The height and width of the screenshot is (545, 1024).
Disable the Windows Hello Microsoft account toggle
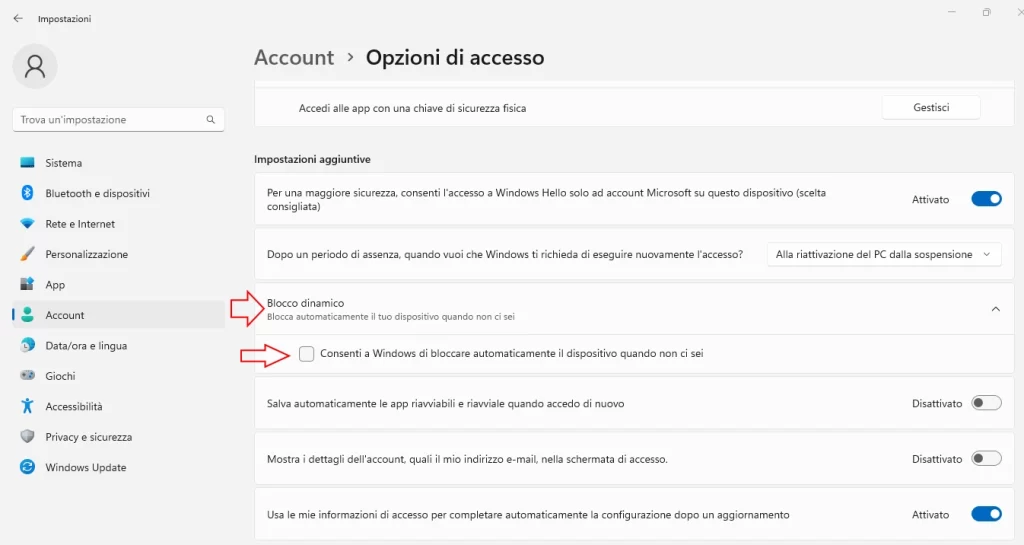tap(986, 199)
